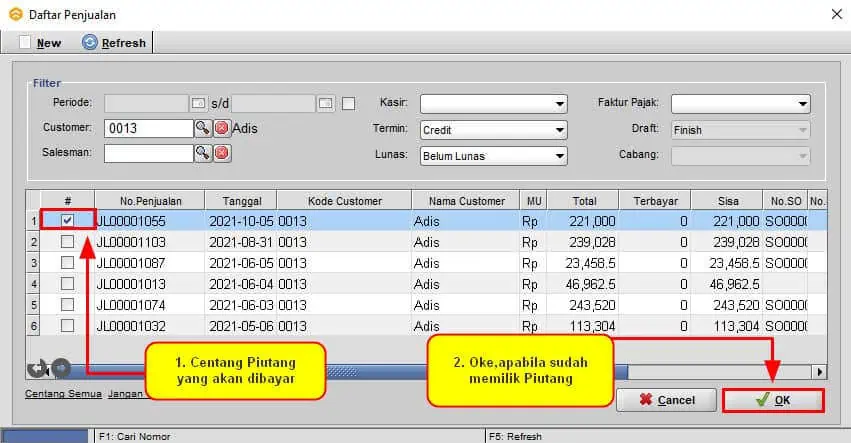This screenshot has width=851, height=443.
Task: Search Salesman with the magnifier icon
Action: pos(202,153)
